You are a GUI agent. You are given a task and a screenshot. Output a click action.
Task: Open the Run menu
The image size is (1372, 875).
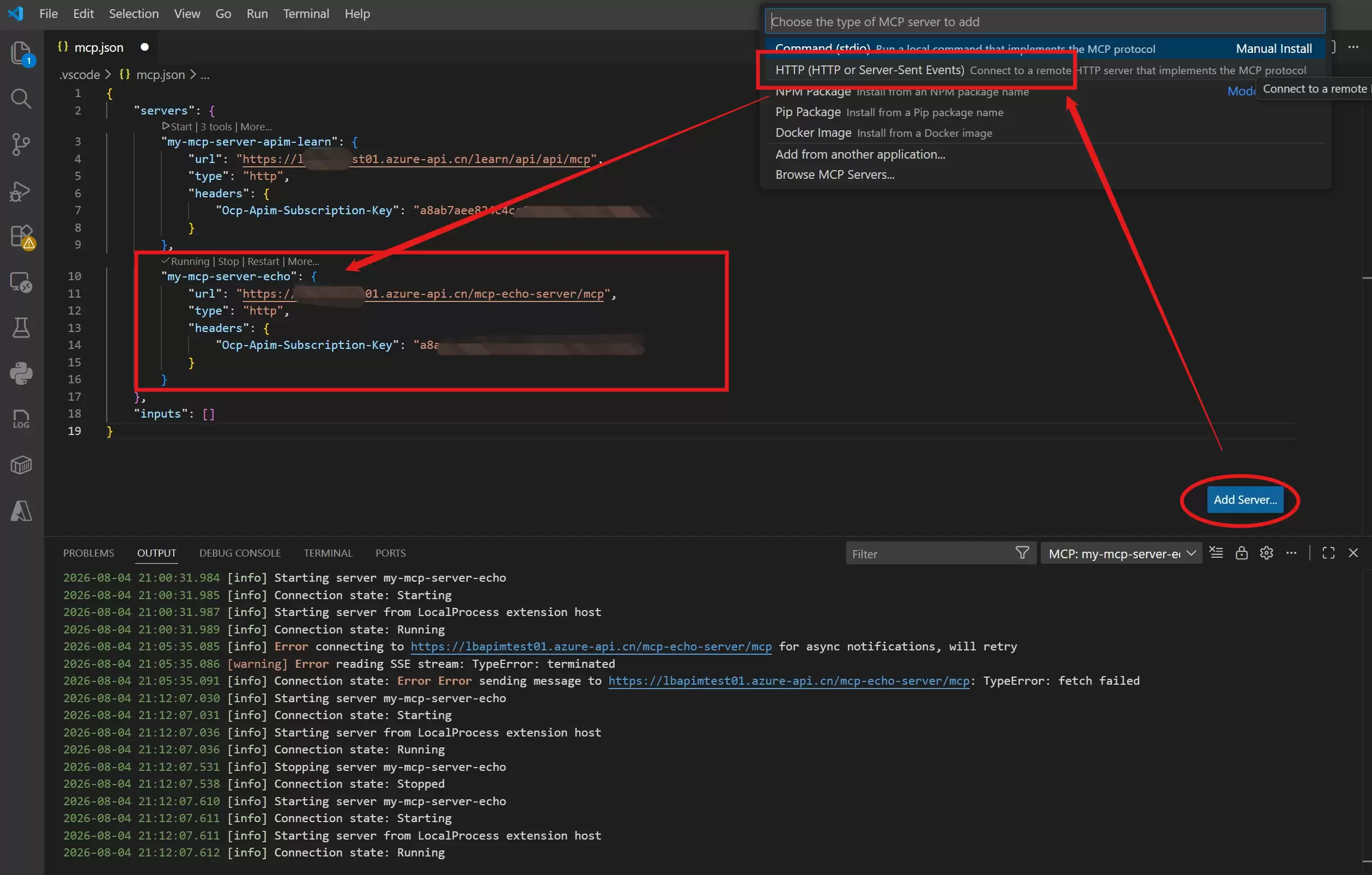(257, 14)
